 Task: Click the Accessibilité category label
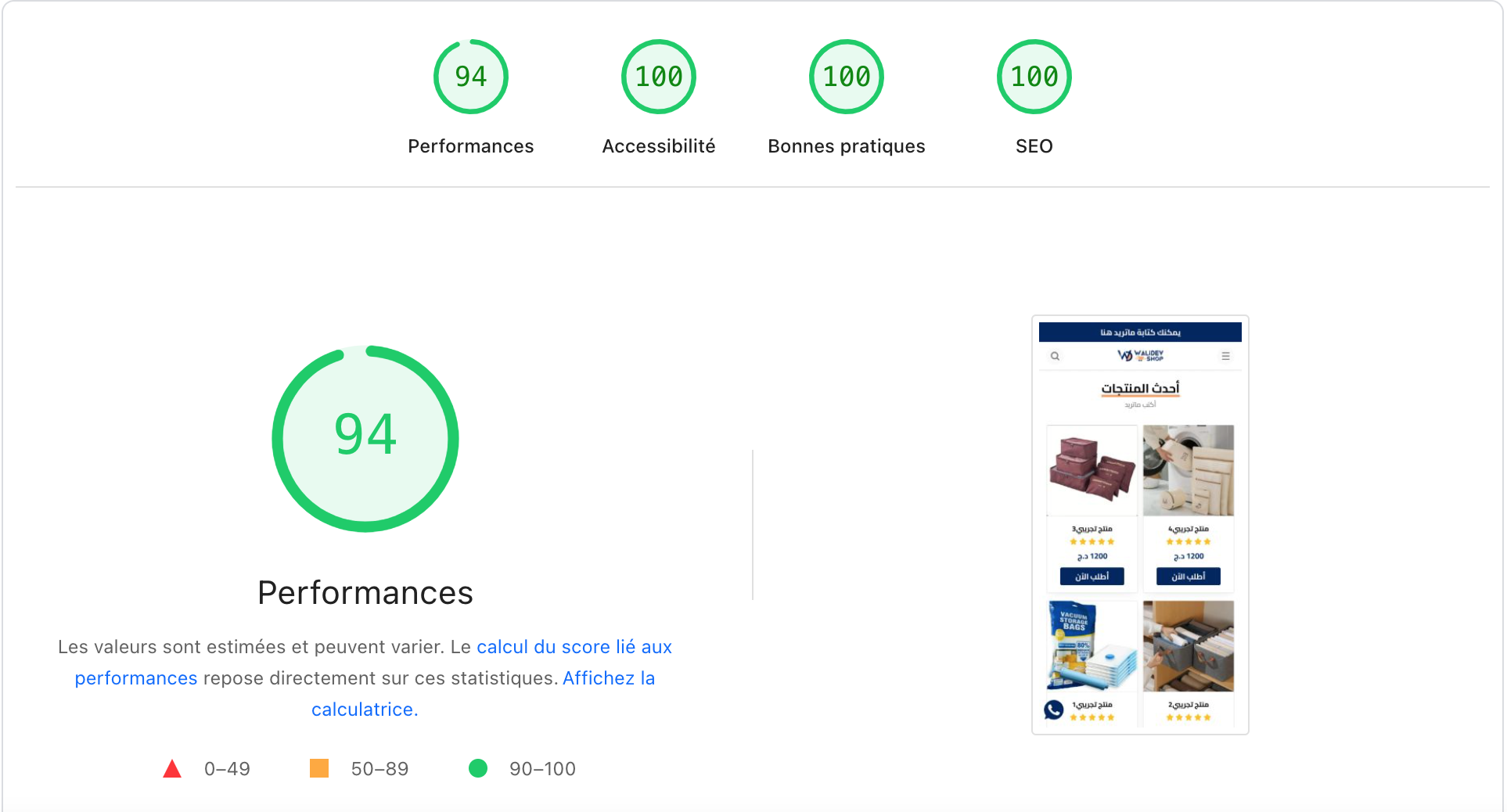[659, 146]
